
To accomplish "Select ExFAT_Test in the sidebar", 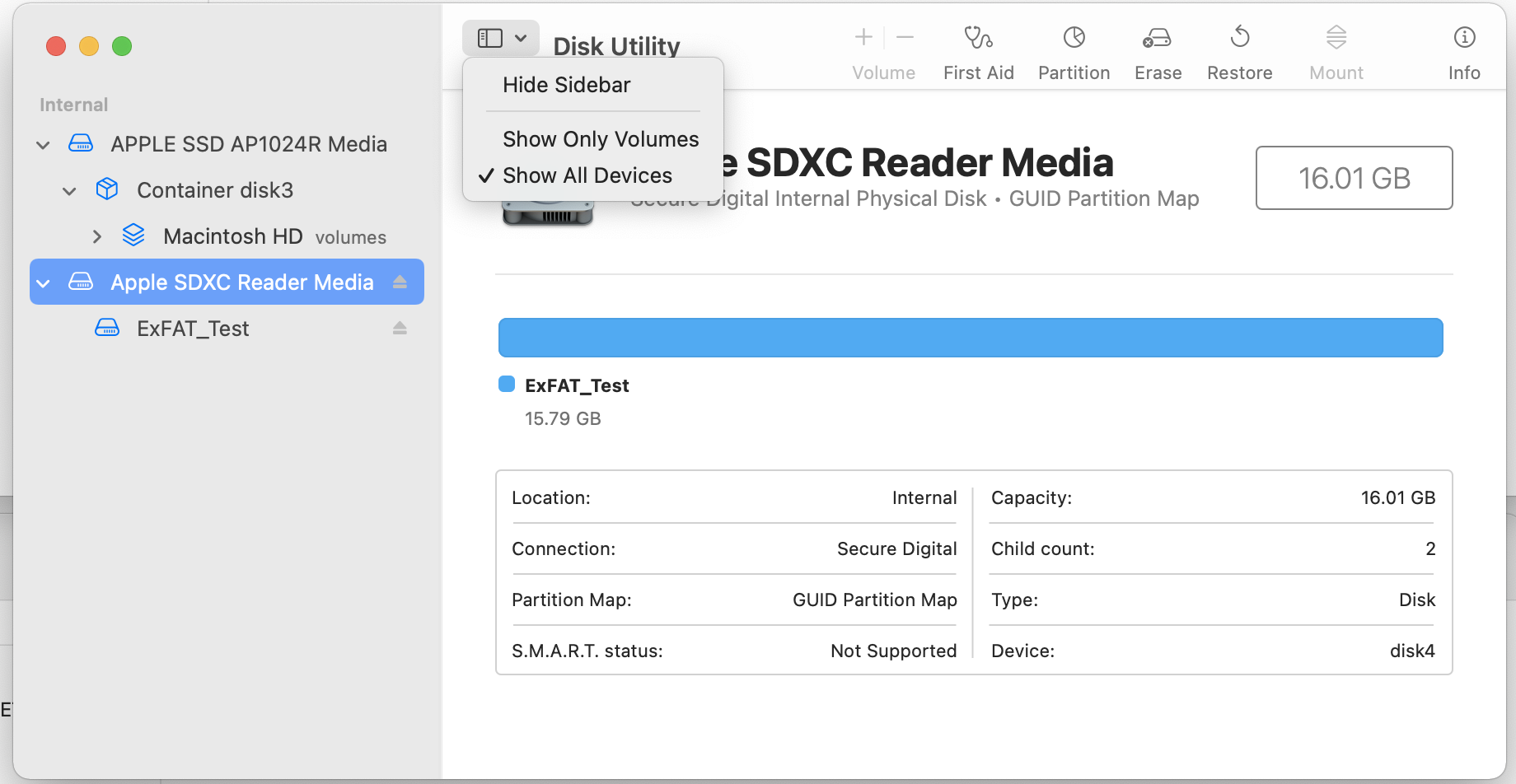I will tap(193, 329).
